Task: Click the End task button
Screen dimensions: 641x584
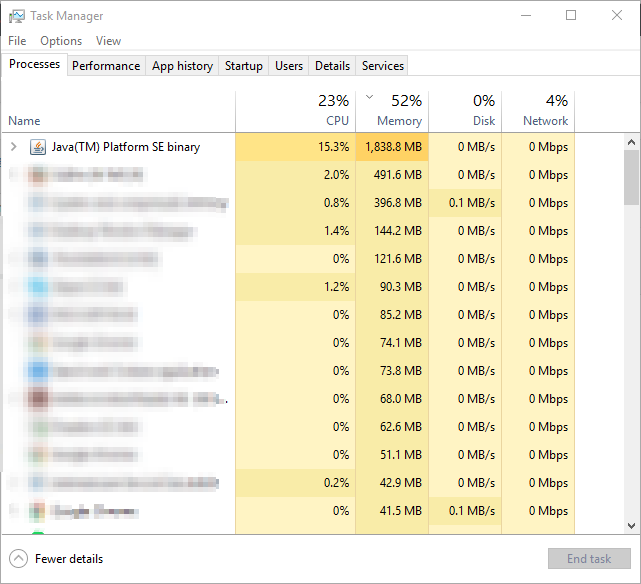Action: 589,559
